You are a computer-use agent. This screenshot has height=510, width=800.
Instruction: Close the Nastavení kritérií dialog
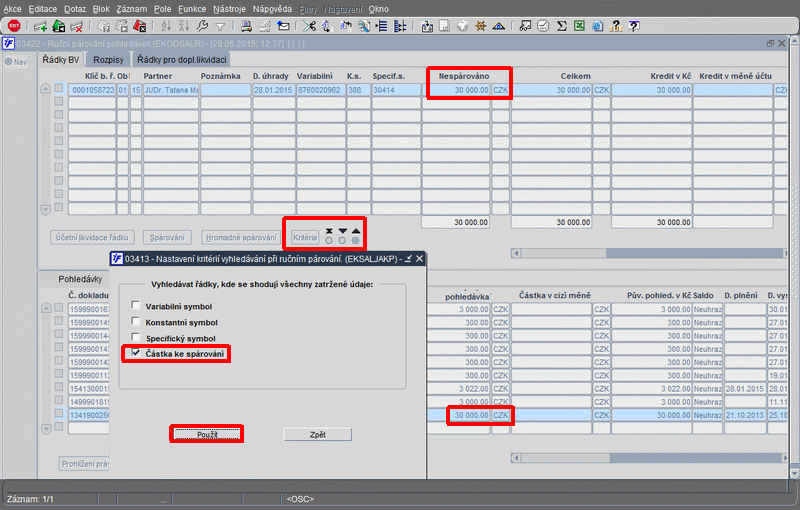click(x=419, y=259)
